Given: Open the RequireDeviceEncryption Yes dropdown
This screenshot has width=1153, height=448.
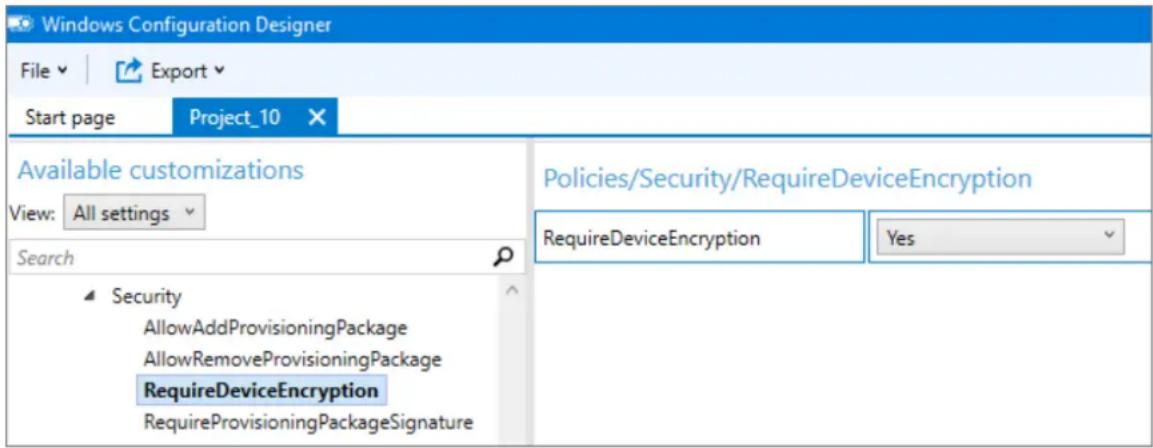Looking at the screenshot, I should (1001, 238).
